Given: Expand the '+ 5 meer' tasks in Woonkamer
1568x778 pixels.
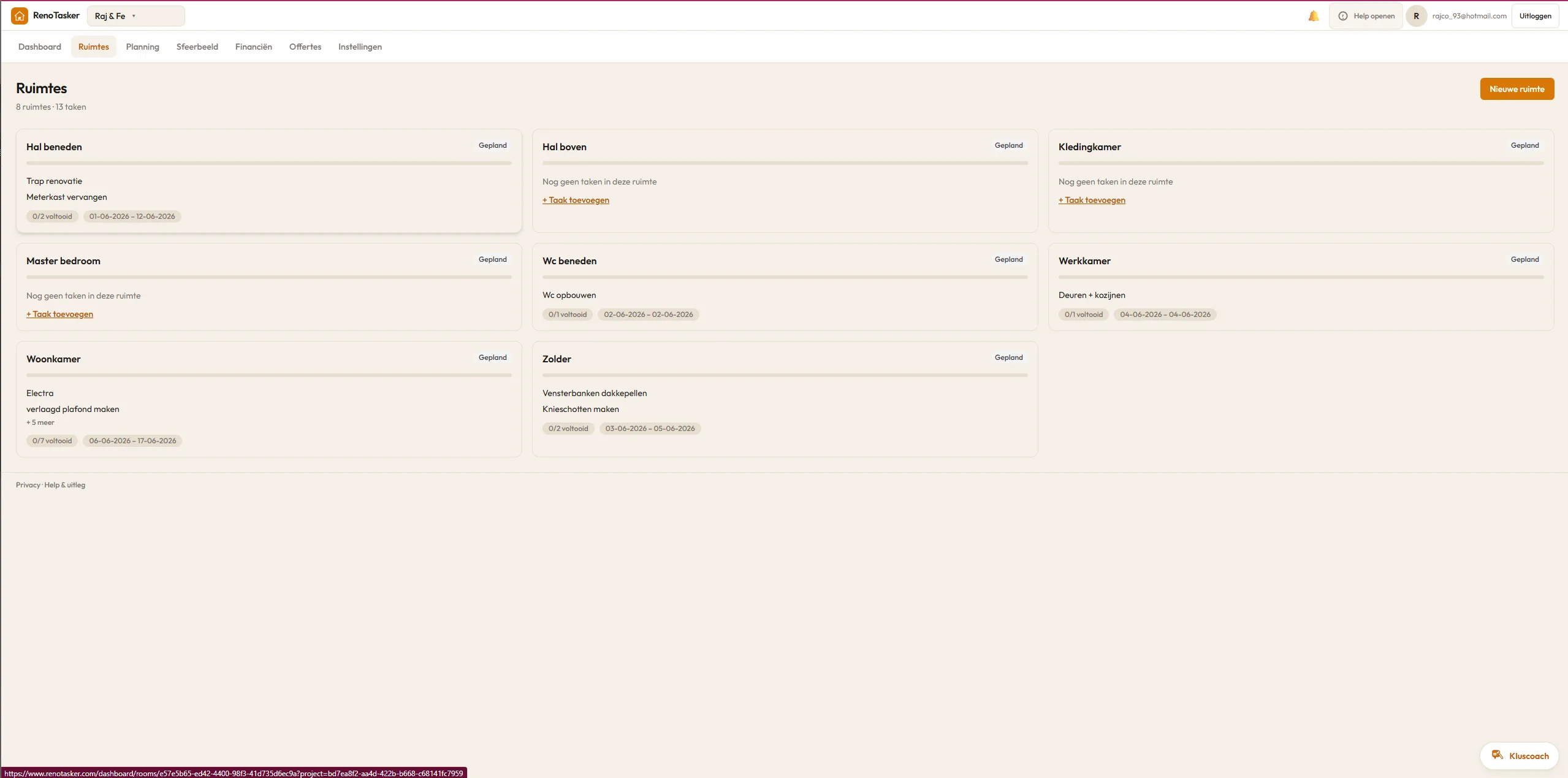Looking at the screenshot, I should point(40,422).
